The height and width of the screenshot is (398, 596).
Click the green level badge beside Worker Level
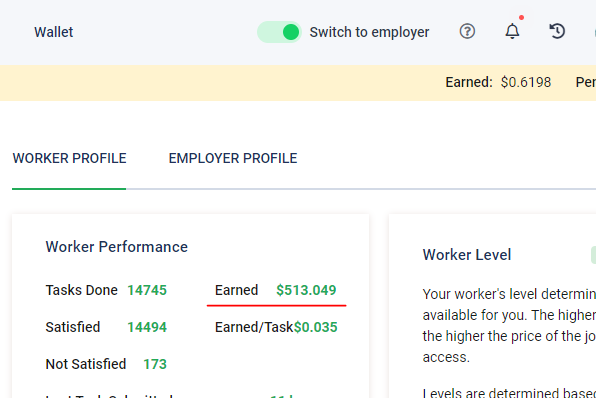coord(593,255)
